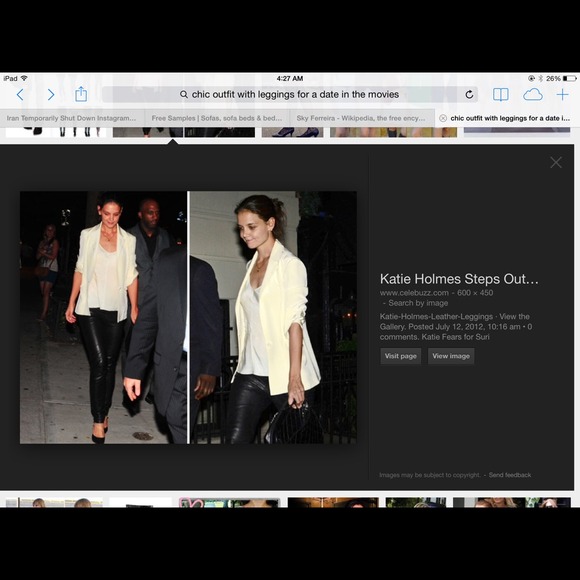The height and width of the screenshot is (580, 580).
Task: Close the current tab with its X icon
Action: point(443,118)
